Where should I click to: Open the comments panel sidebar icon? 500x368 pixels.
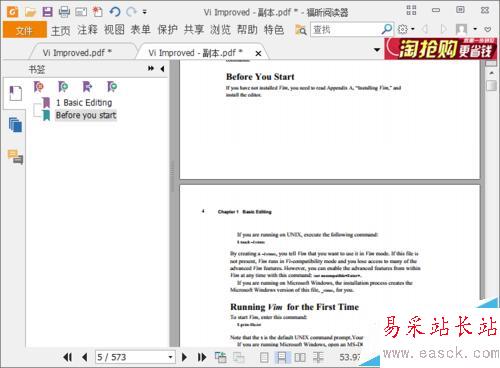pyautogui.click(x=15, y=157)
